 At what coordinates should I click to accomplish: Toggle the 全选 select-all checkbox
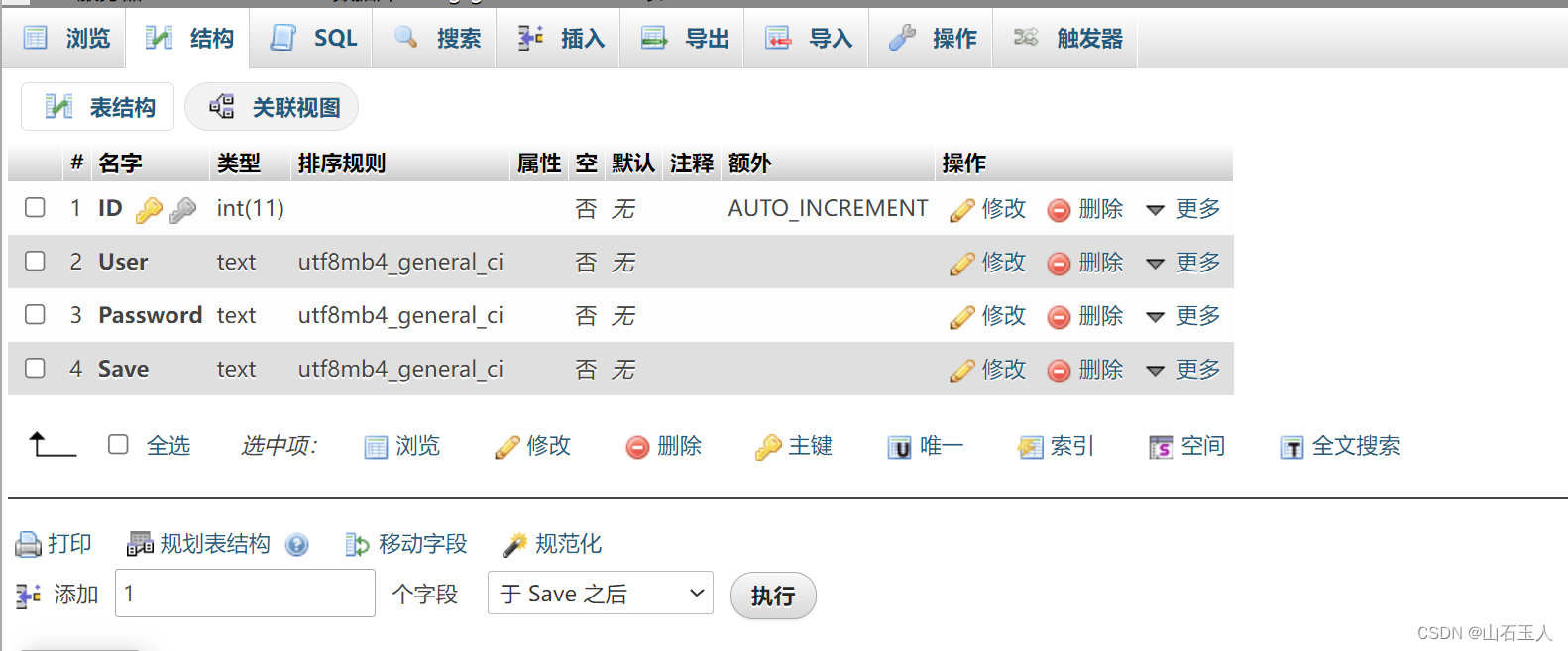point(118,445)
